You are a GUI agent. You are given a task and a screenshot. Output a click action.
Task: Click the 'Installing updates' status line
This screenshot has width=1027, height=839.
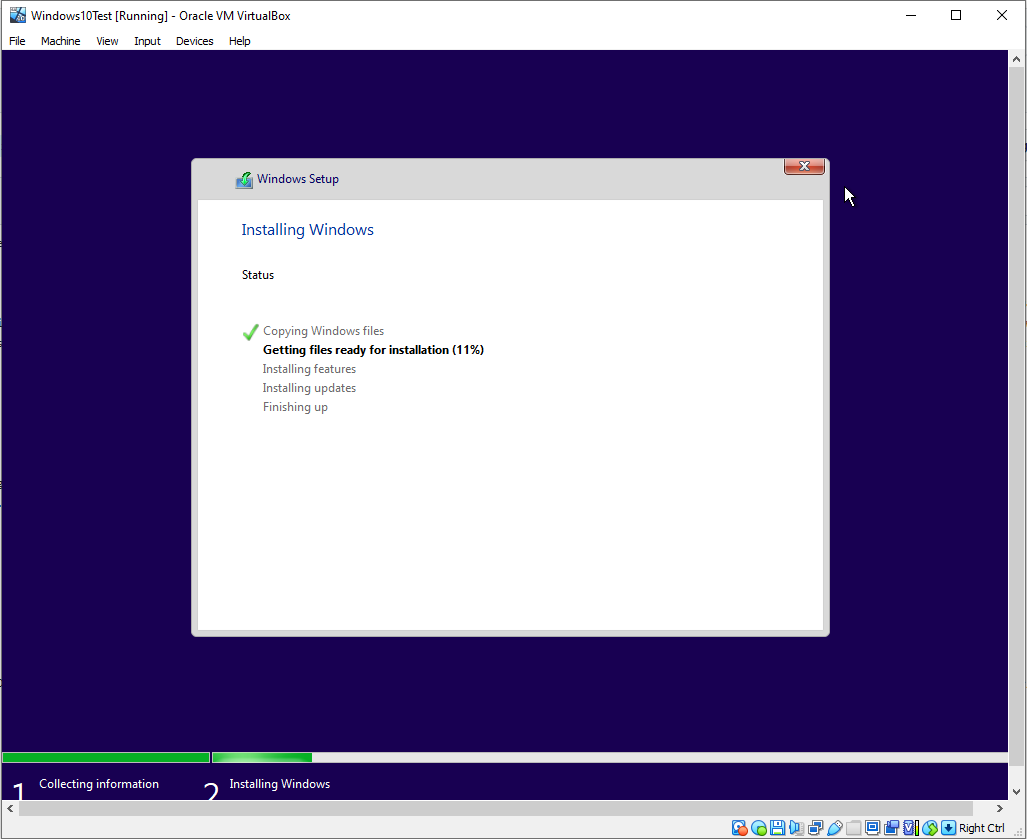pos(309,388)
